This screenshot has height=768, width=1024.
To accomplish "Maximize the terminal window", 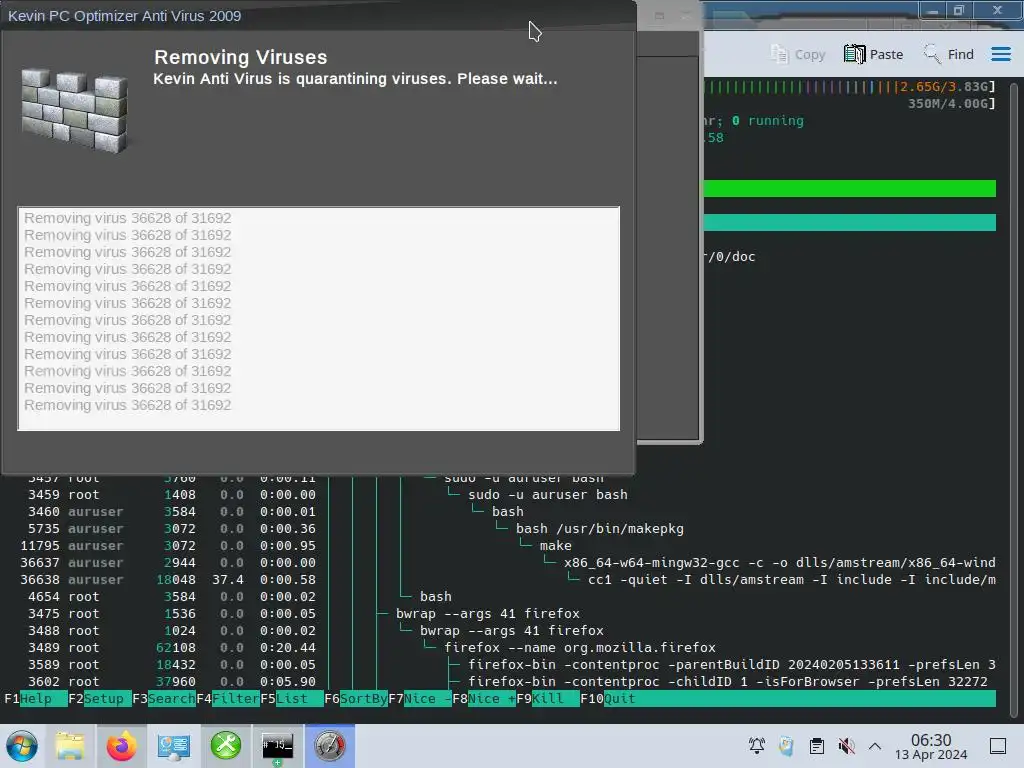I will [x=959, y=10].
